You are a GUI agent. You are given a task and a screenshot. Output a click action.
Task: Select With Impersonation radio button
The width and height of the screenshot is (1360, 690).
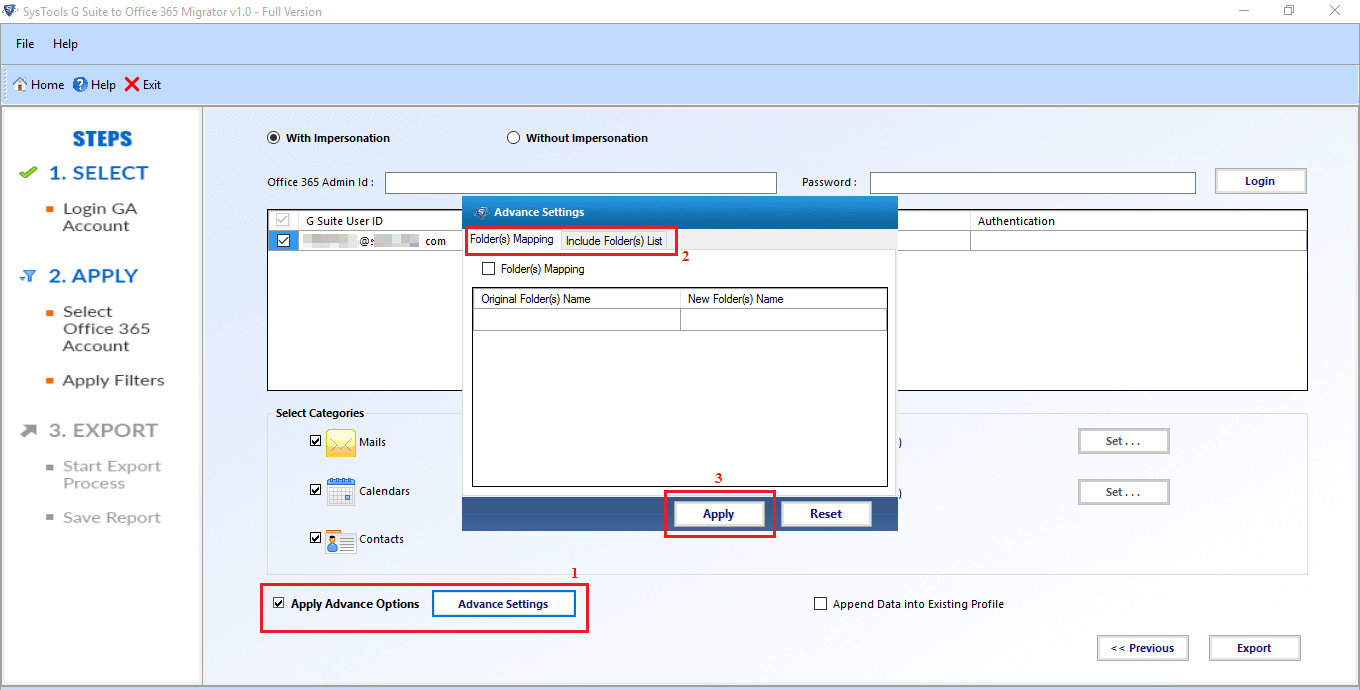click(273, 138)
